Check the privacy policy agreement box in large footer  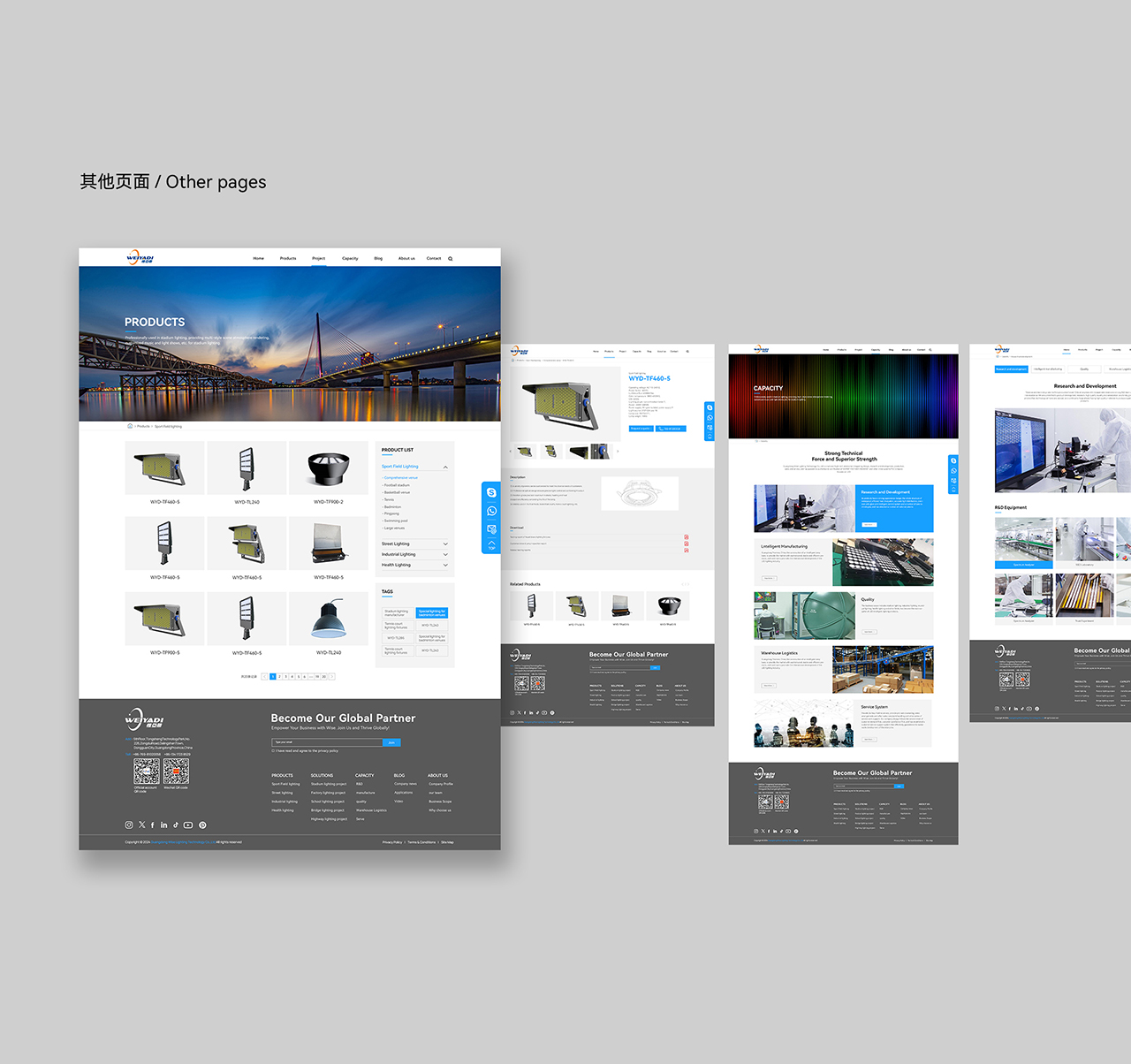pos(273,750)
